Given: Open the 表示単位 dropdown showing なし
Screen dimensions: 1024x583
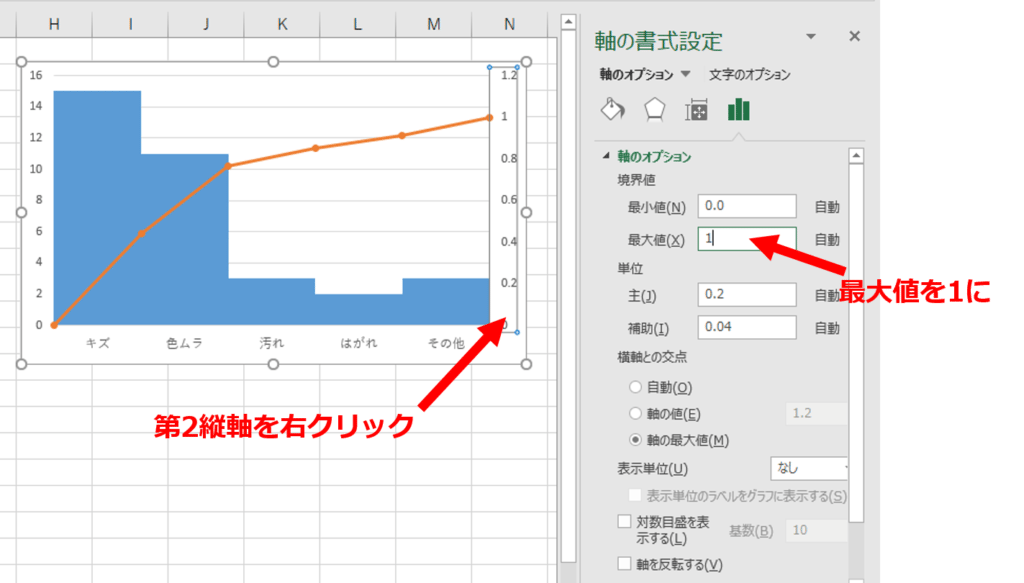Looking at the screenshot, I should coord(812,468).
